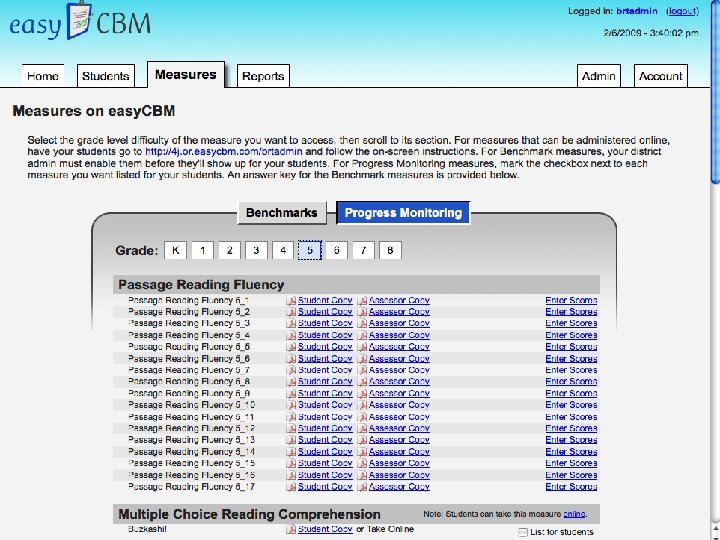Click PDF icon for Assessor Copy 5_3
The width and height of the screenshot is (720, 540).
coord(362,324)
